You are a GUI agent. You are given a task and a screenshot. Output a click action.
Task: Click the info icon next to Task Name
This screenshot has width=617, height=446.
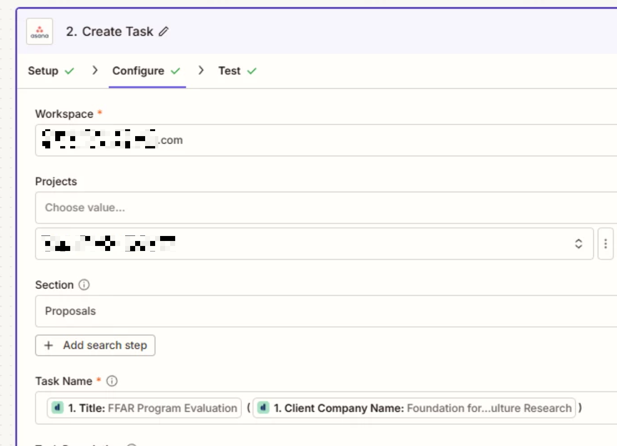click(x=112, y=381)
